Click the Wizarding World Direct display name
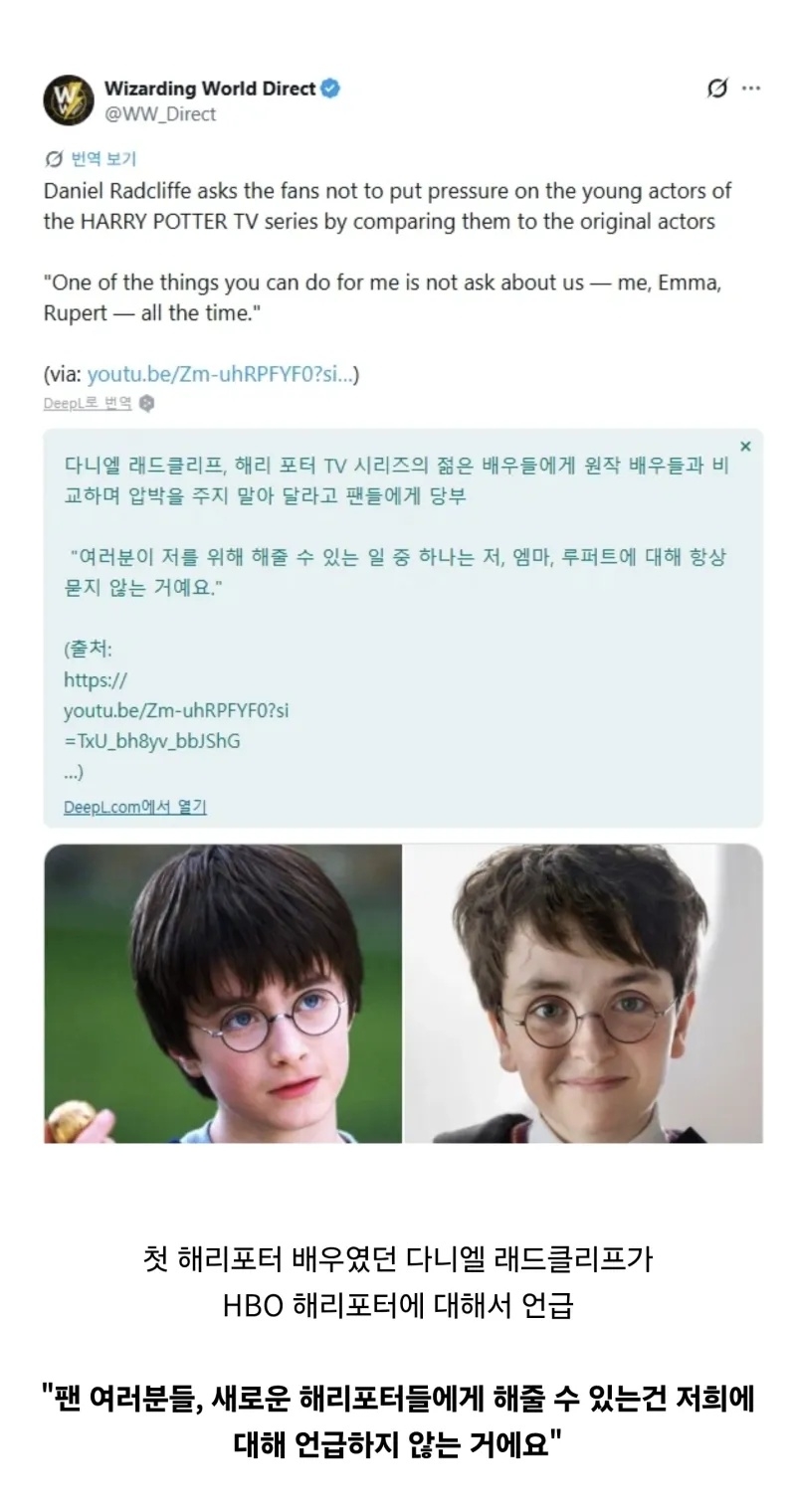Viewport: 796px width, 1512px height. click(x=210, y=89)
